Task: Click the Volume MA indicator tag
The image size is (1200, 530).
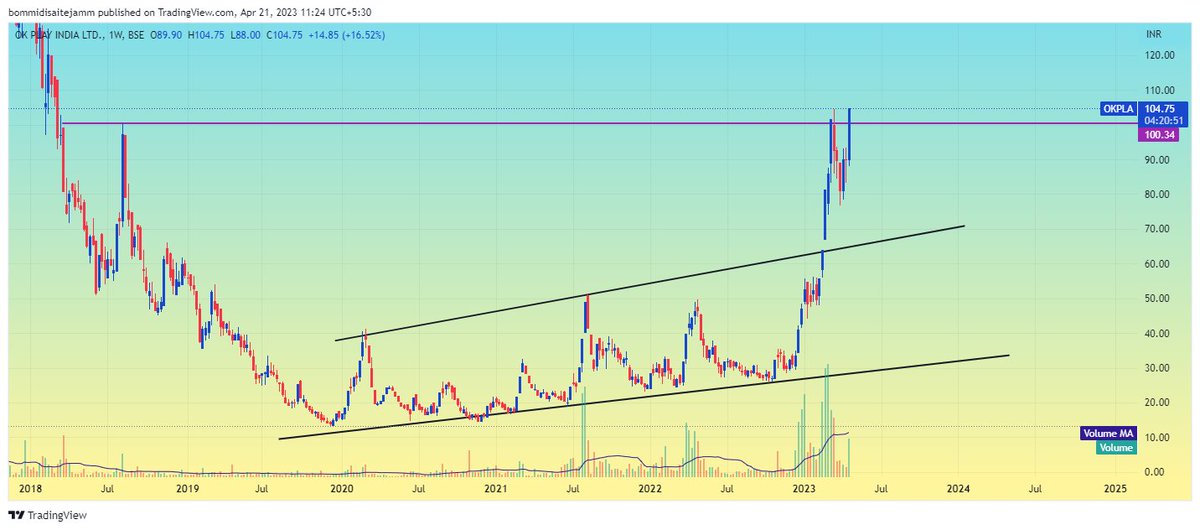Action: pos(1108,434)
